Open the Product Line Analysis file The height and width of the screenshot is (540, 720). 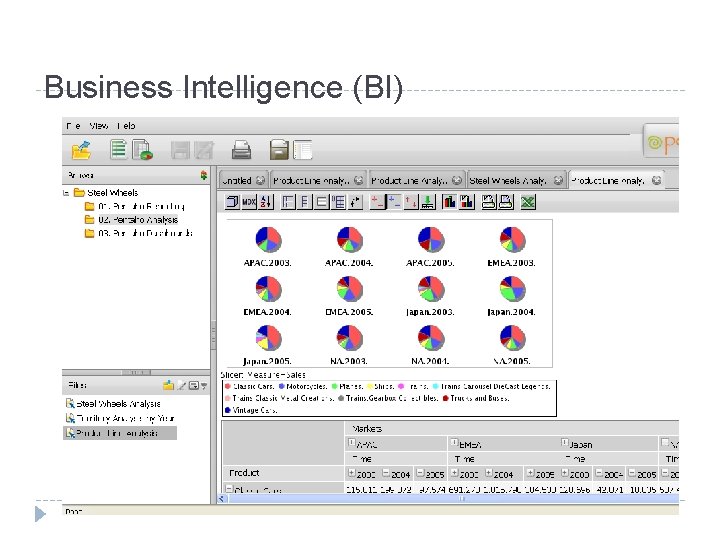(x=119, y=433)
